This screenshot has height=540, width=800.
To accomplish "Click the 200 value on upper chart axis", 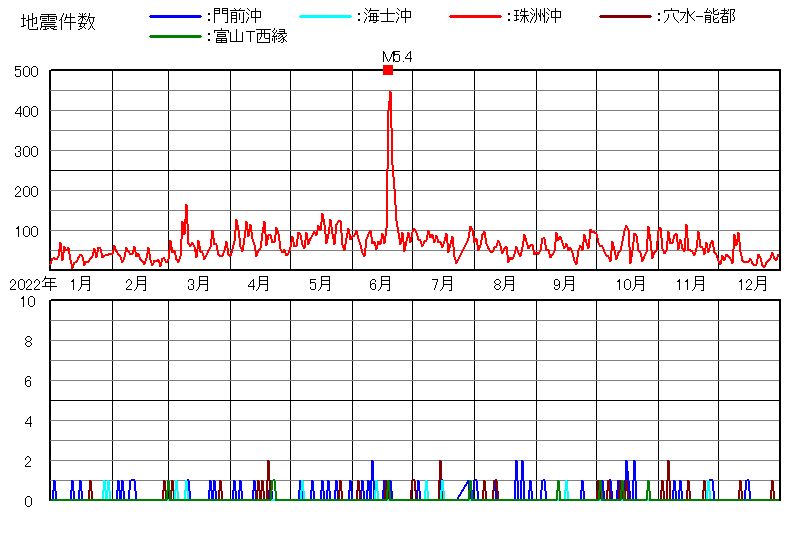I will tap(27, 192).
